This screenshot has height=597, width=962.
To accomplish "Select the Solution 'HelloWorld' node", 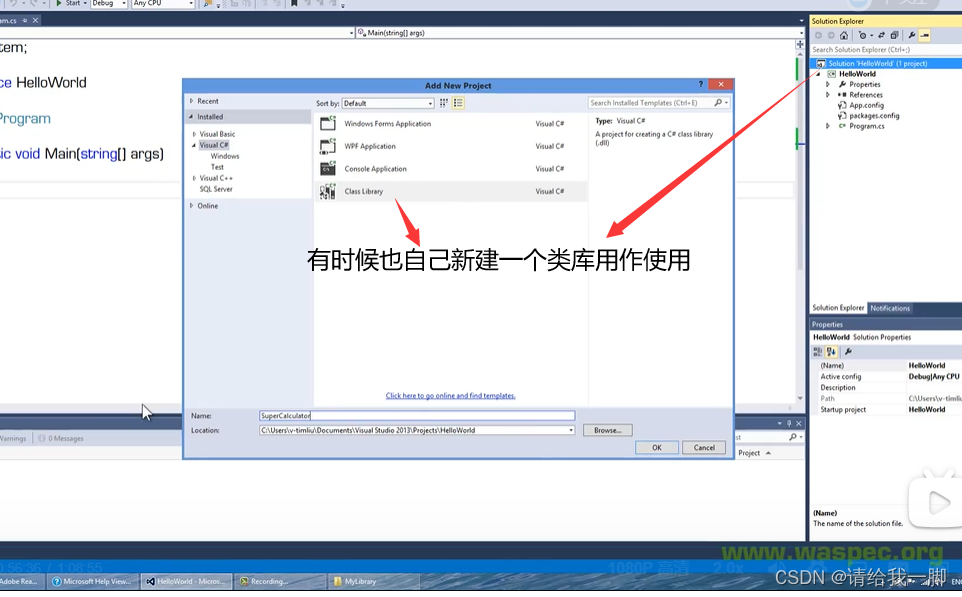I will click(x=877, y=63).
